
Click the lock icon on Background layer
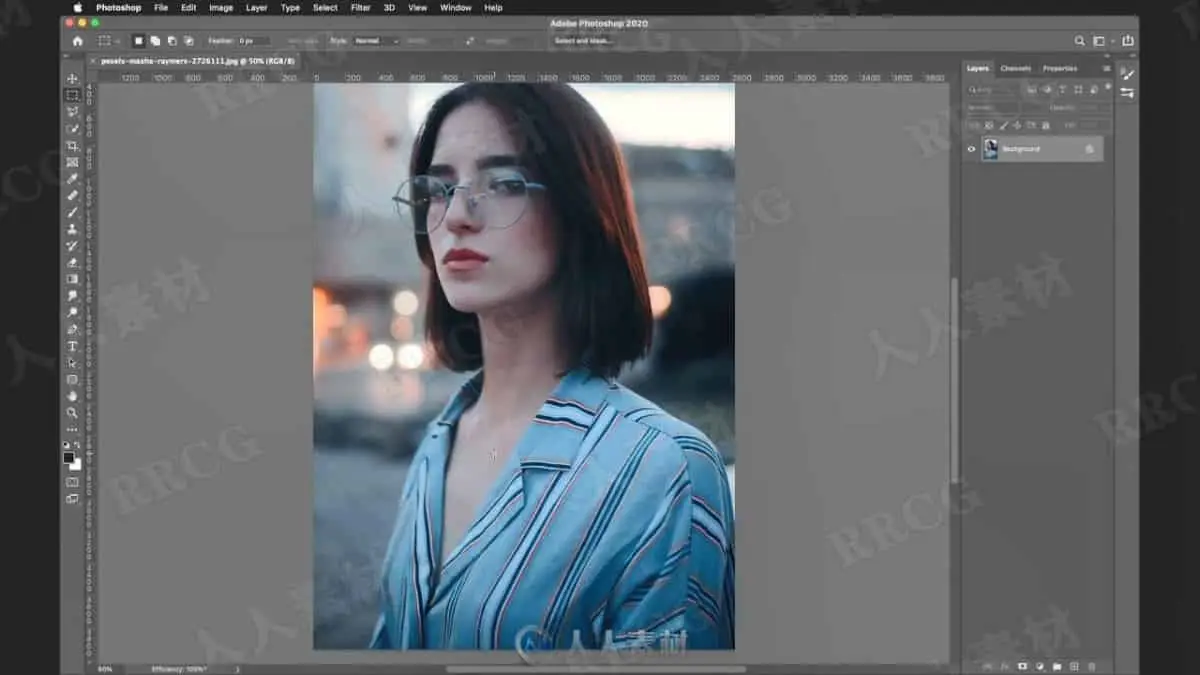[x=1090, y=149]
